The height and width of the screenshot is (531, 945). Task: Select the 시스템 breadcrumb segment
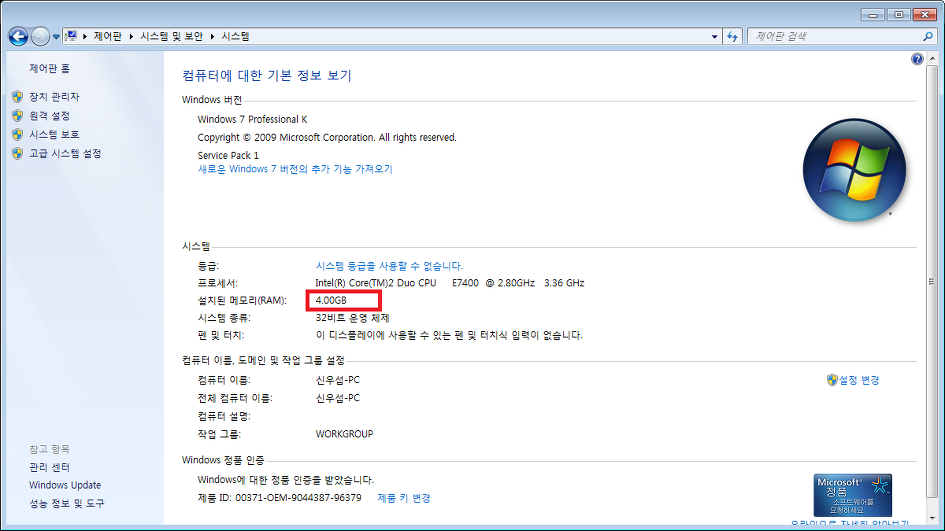coord(236,36)
